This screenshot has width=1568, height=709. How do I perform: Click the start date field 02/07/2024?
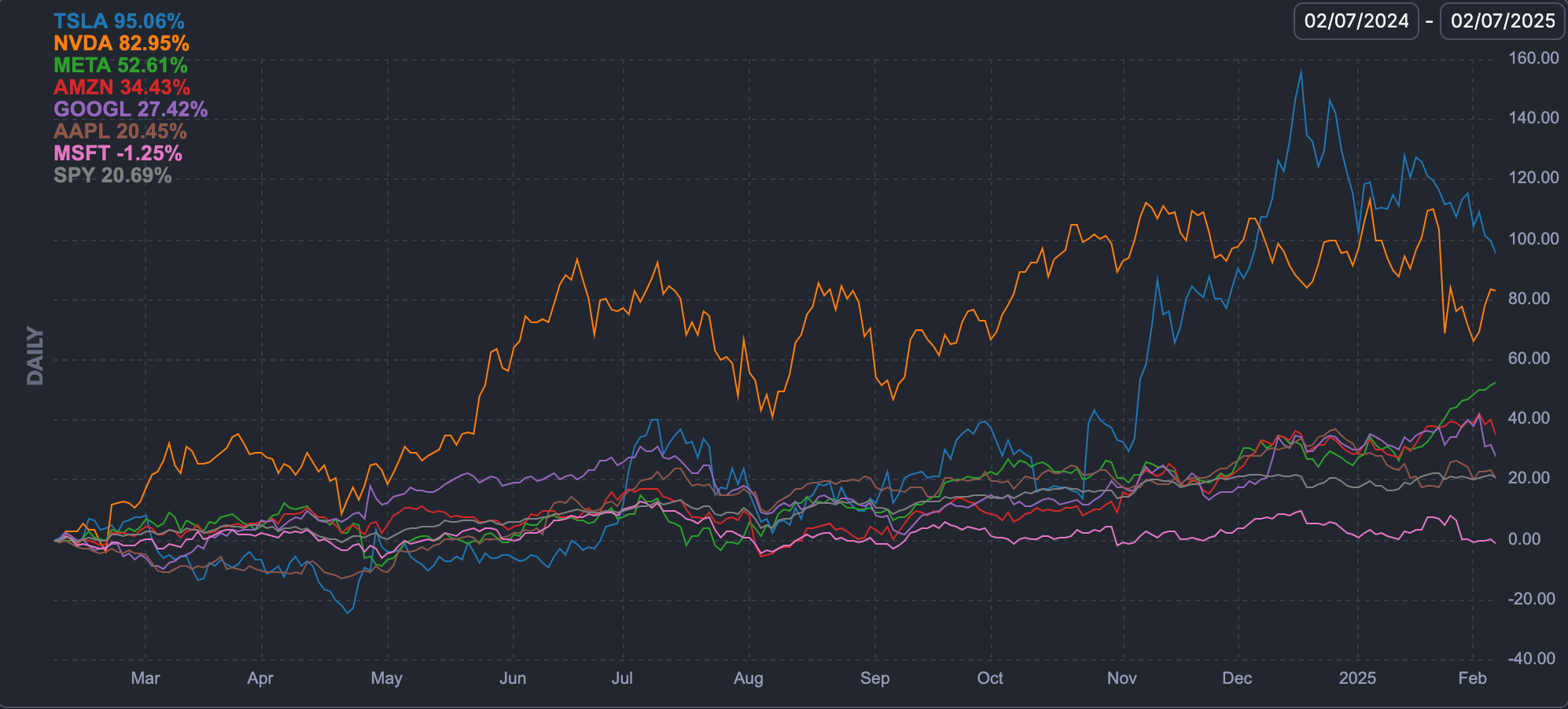click(1356, 21)
